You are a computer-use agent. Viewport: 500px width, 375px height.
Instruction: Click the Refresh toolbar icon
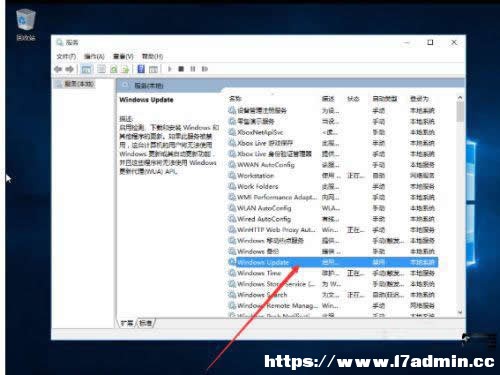(x=114, y=69)
